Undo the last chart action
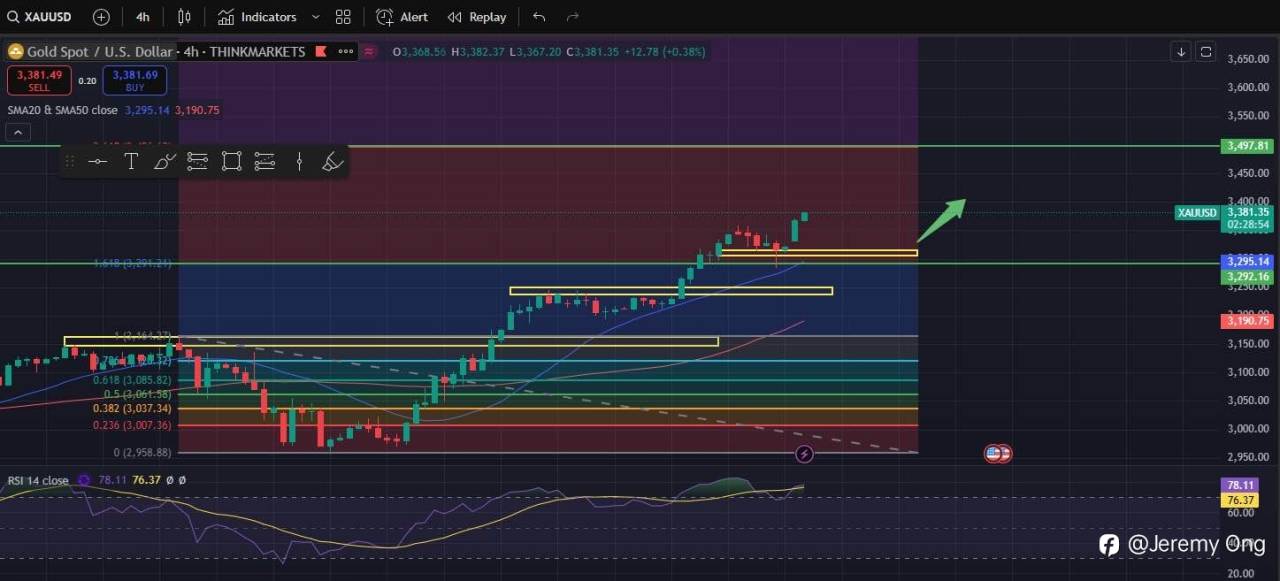The width and height of the screenshot is (1280, 581). pyautogui.click(x=540, y=17)
